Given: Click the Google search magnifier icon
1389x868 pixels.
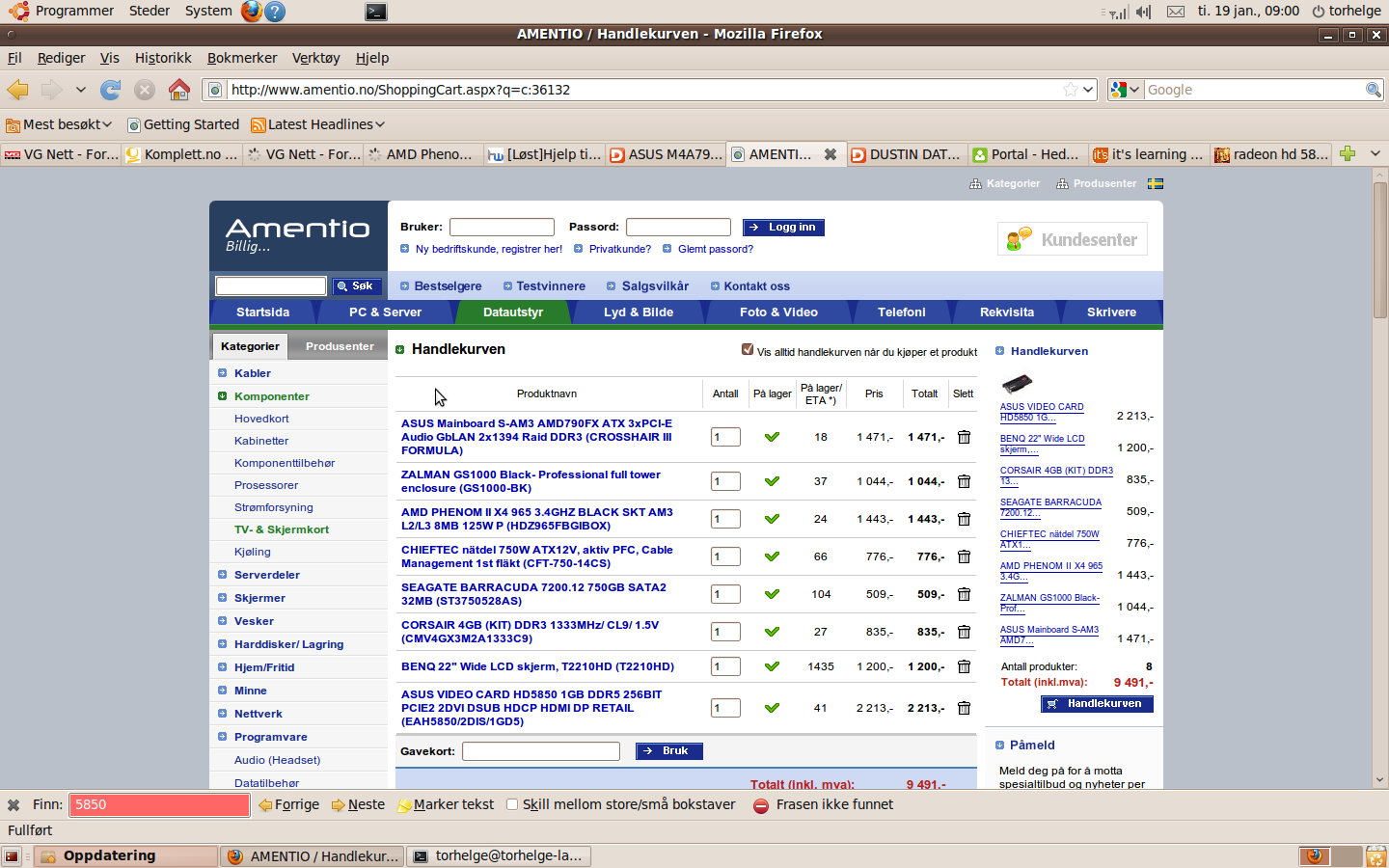Looking at the screenshot, I should coord(1374,90).
